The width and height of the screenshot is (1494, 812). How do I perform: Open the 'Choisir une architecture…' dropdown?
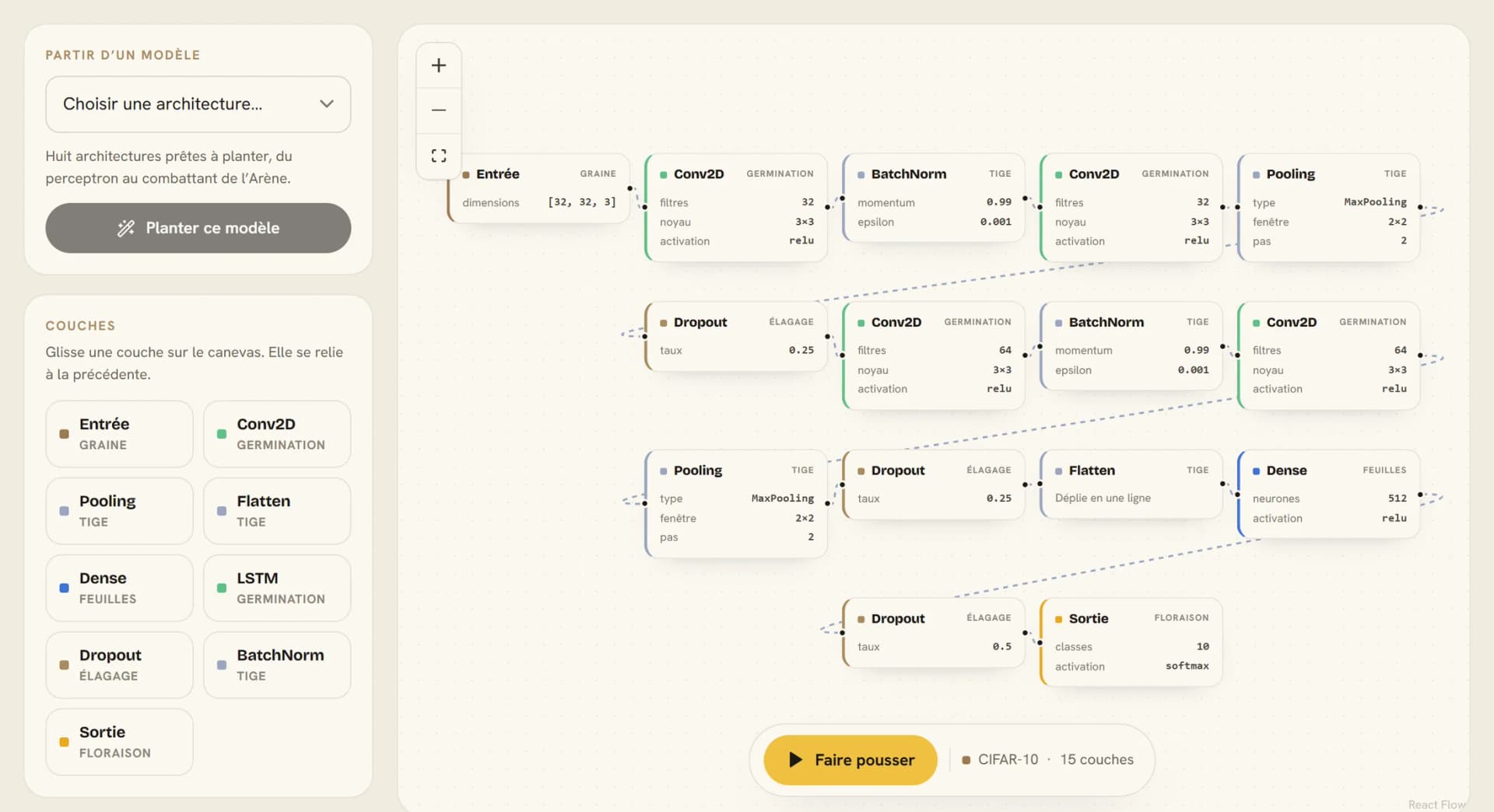tap(198, 104)
